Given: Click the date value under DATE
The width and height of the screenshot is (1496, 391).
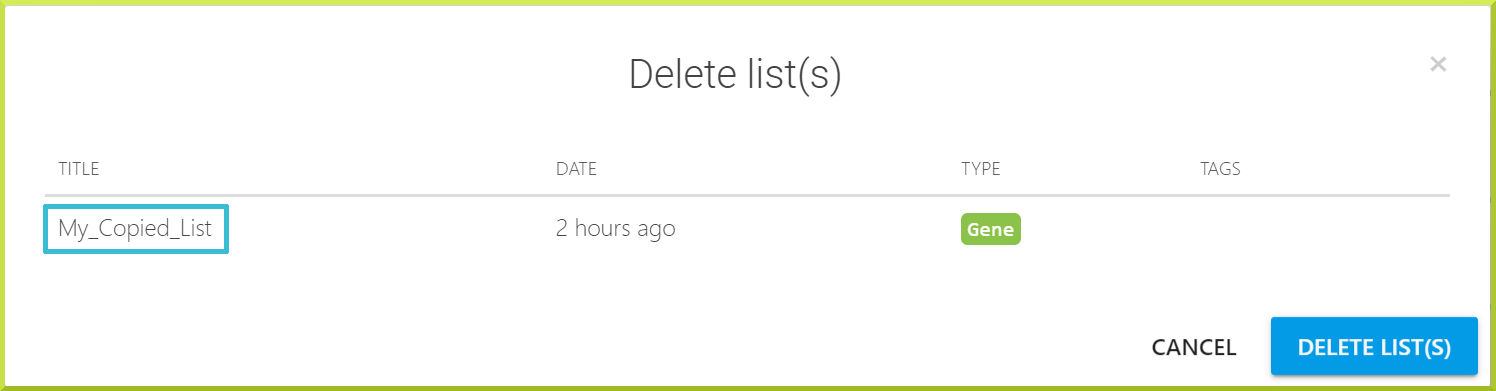Looking at the screenshot, I should (x=615, y=229).
